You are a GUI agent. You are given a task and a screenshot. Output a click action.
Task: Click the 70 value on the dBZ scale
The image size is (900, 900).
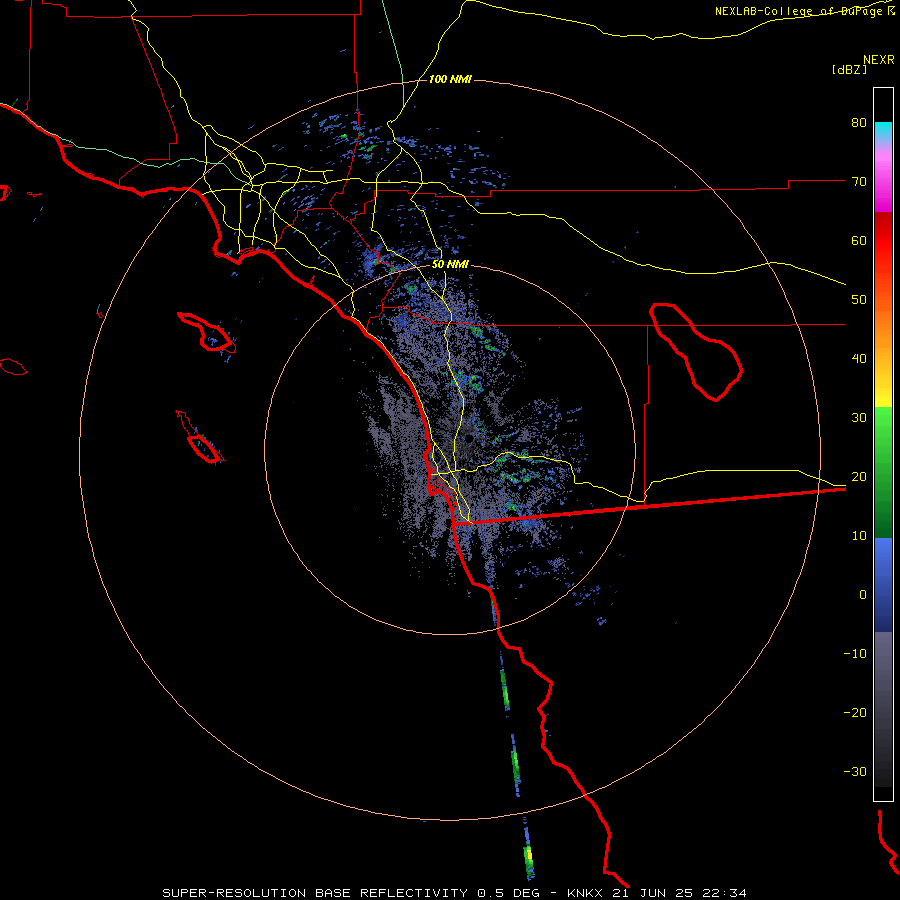[859, 181]
